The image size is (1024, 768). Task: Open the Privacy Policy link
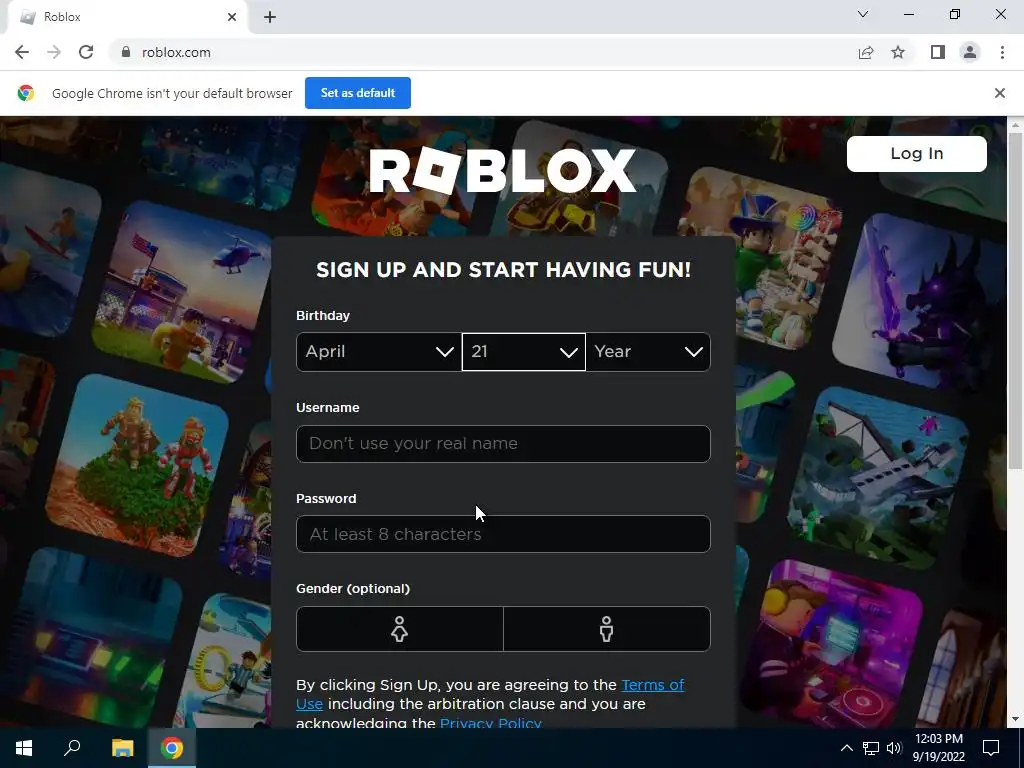click(490, 723)
